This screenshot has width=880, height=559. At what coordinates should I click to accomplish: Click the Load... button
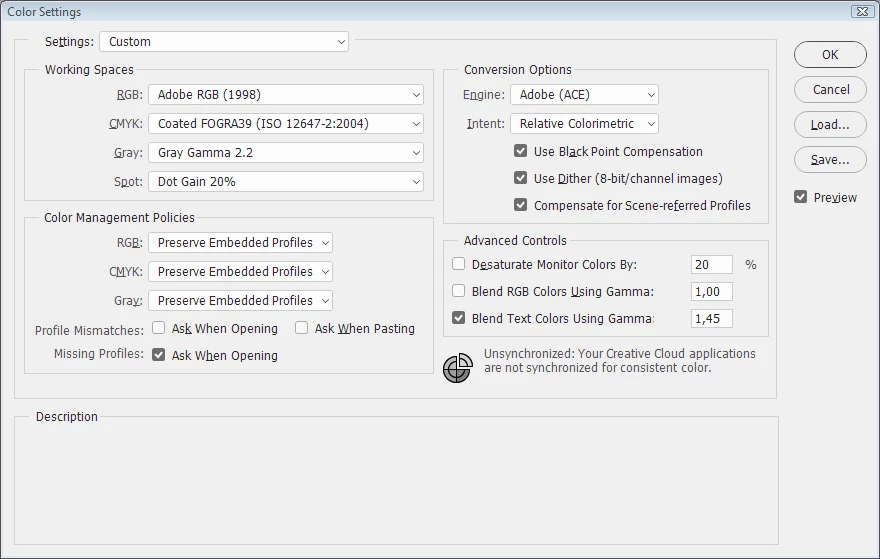coord(830,125)
